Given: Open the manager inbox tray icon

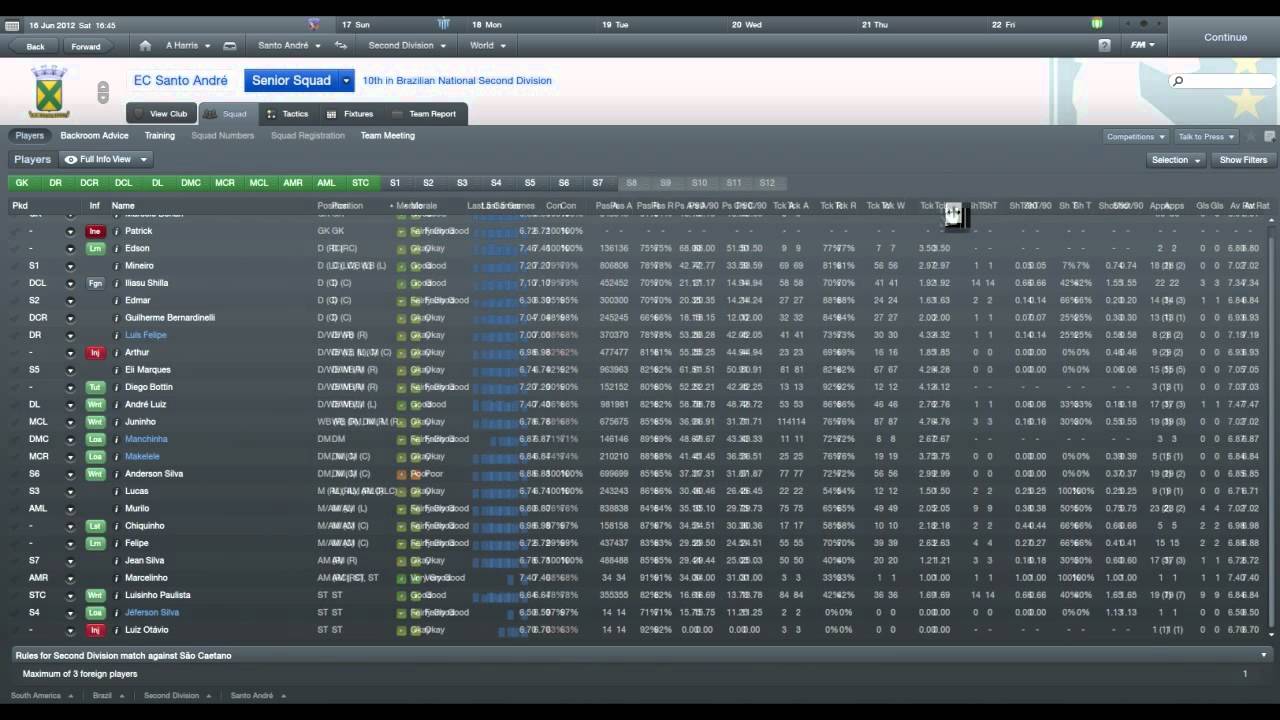Looking at the screenshot, I should pos(230,45).
